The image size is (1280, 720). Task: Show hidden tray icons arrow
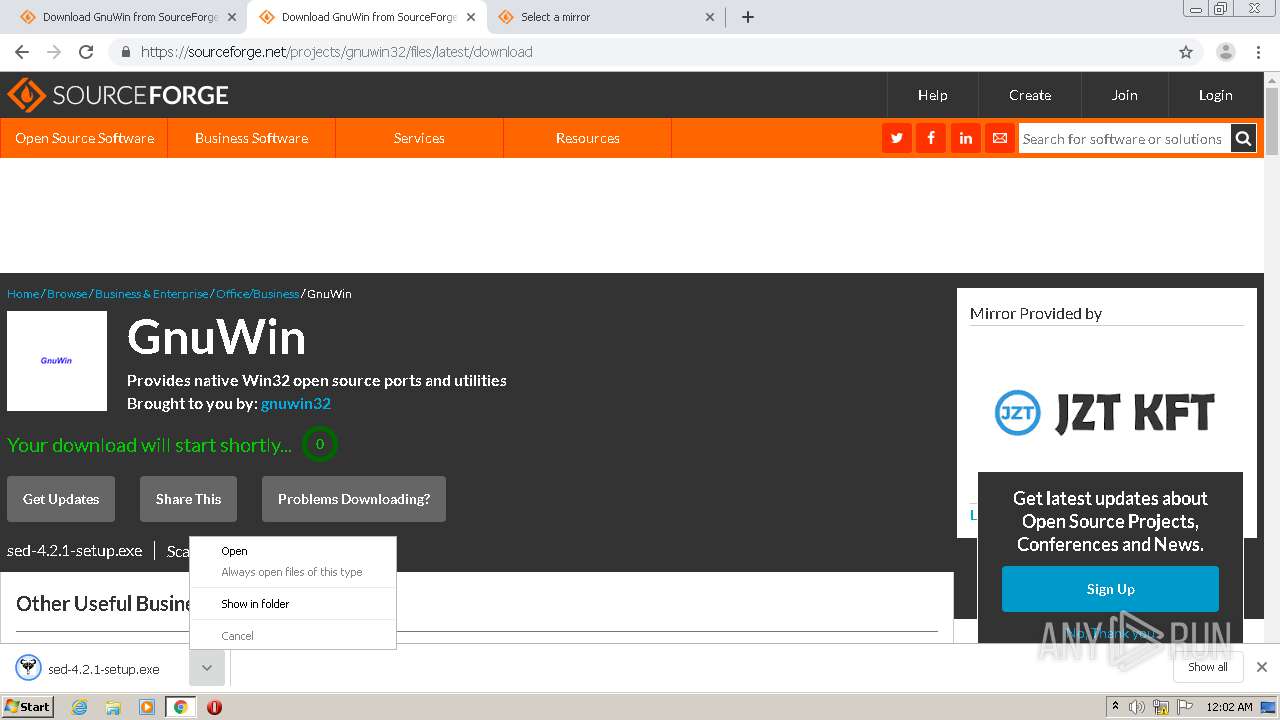click(1115, 707)
